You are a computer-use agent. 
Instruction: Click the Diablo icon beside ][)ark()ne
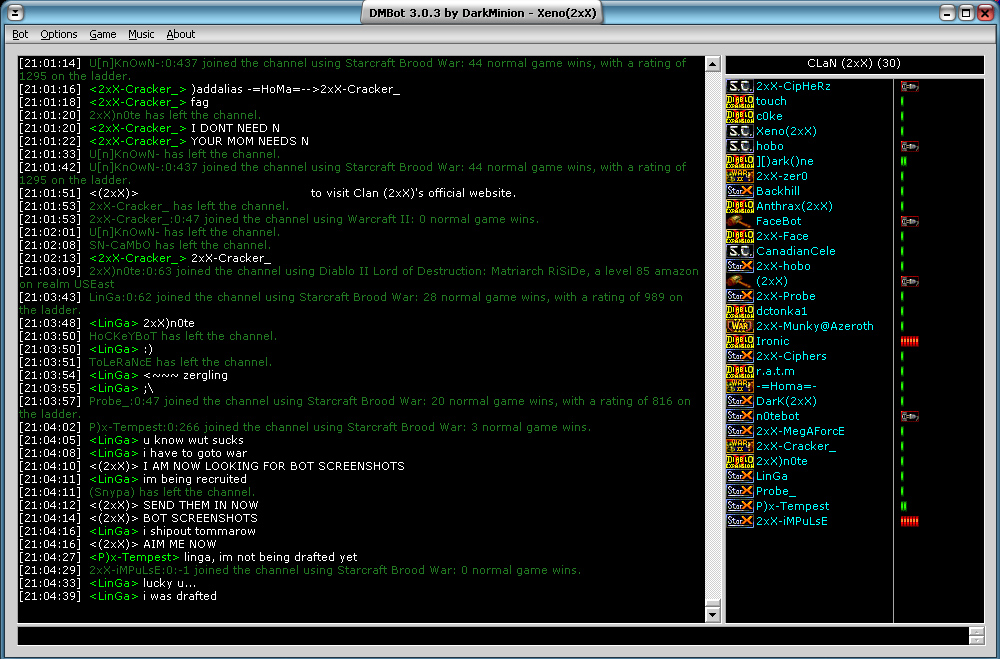click(x=740, y=161)
